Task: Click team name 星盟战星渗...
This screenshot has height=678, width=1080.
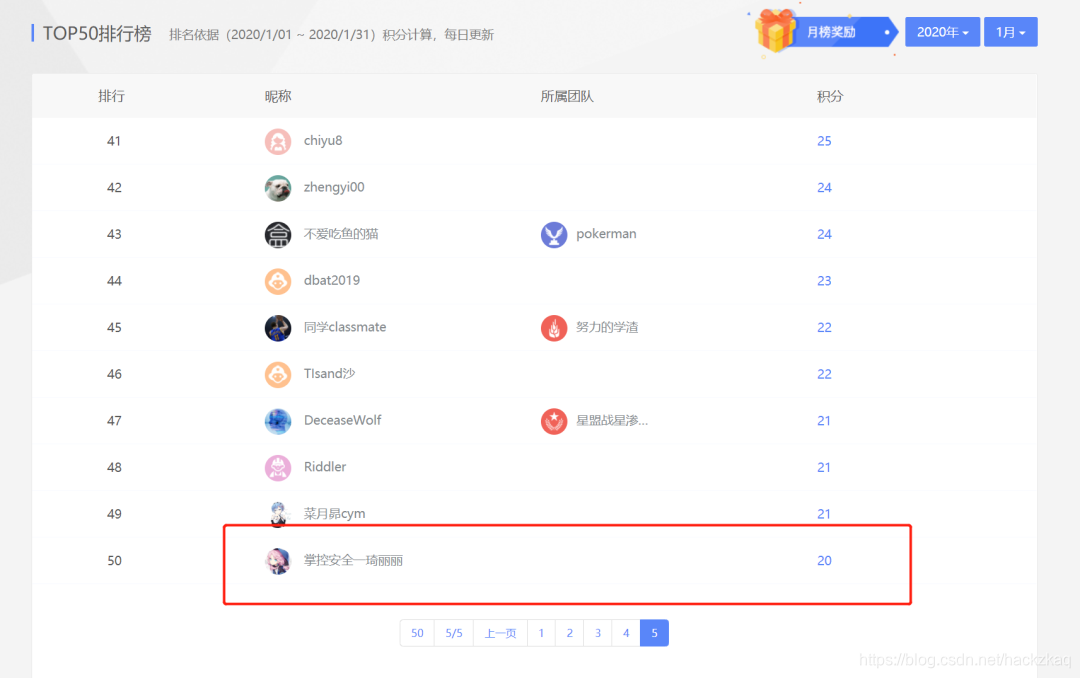Action: [x=612, y=420]
